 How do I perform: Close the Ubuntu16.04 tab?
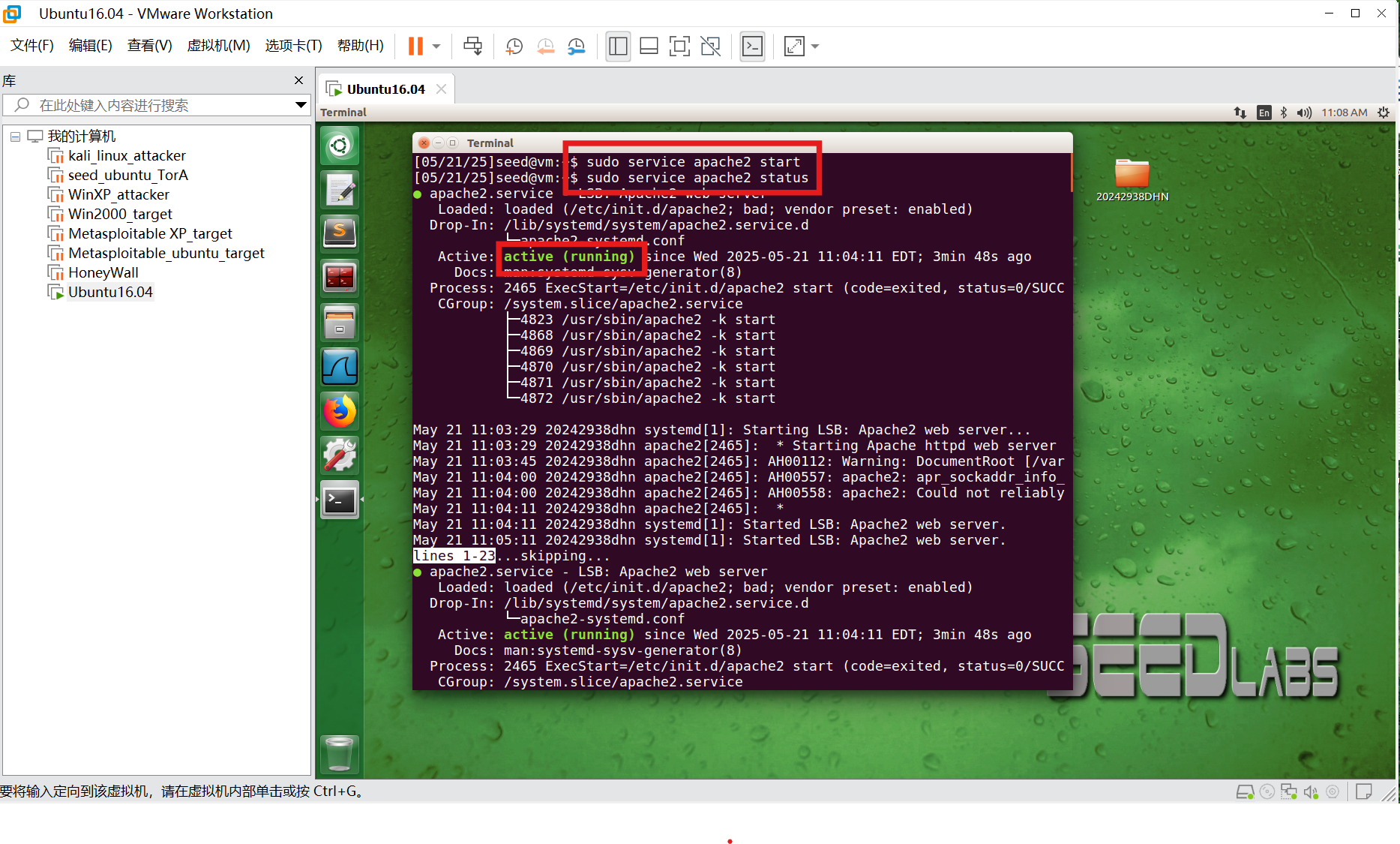click(441, 89)
